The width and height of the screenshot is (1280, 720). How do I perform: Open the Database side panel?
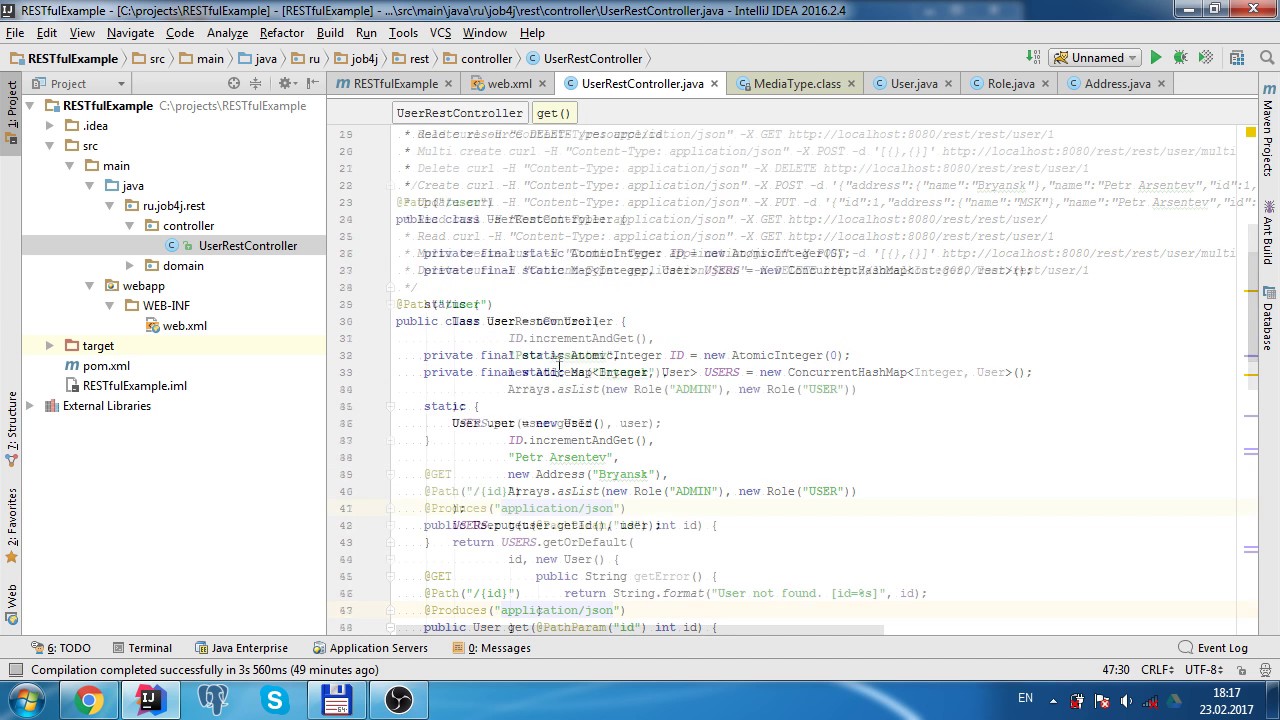1268,320
